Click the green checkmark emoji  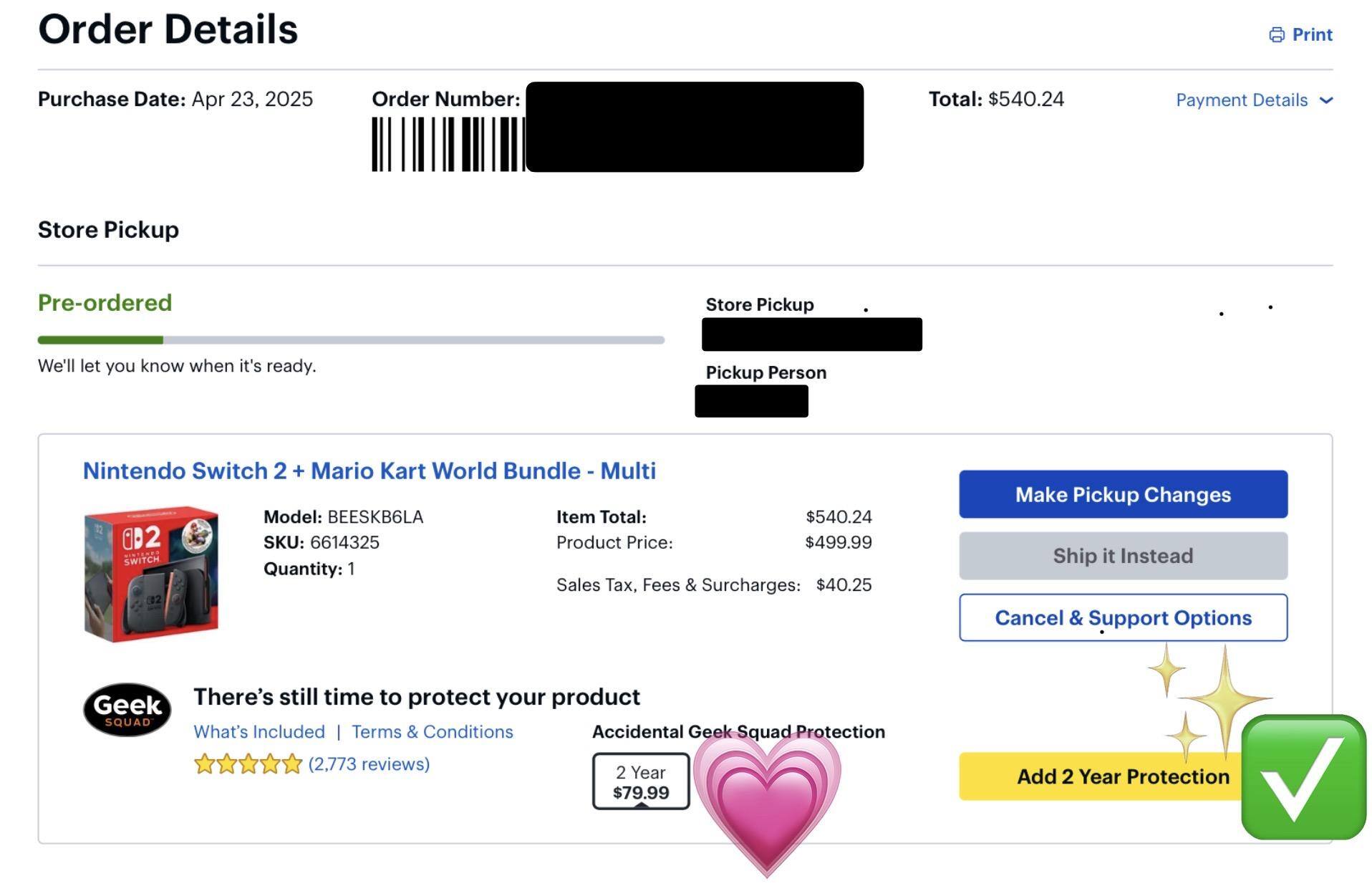pos(1303,777)
